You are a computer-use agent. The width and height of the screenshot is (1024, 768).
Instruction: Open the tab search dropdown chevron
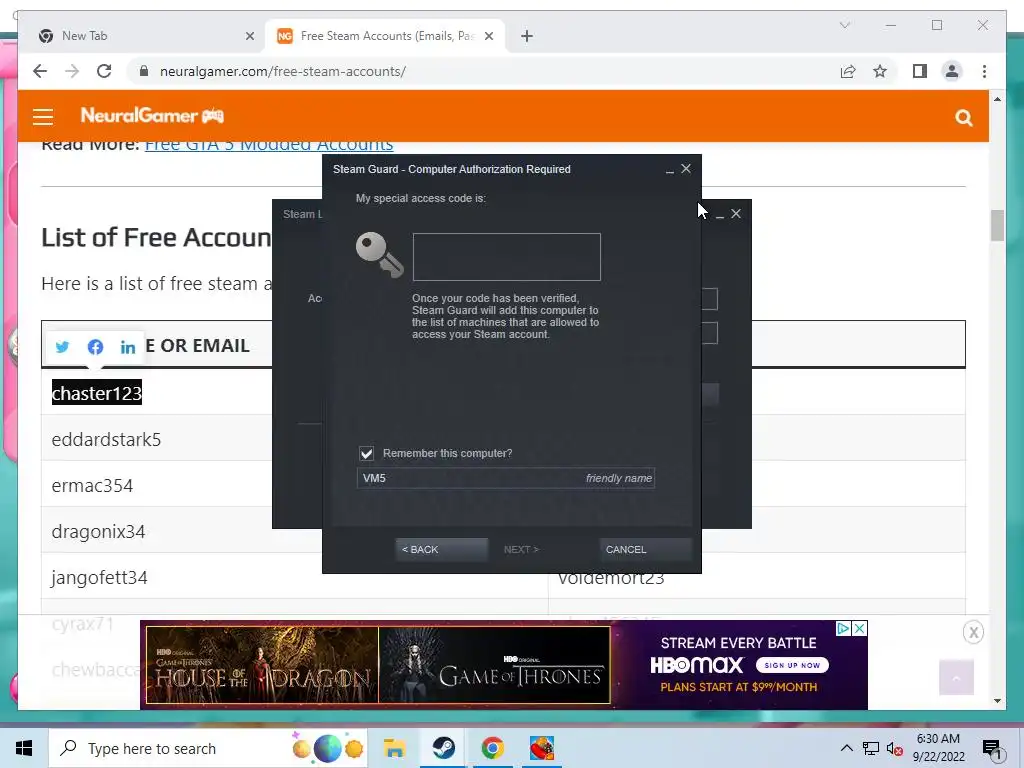[x=844, y=25]
